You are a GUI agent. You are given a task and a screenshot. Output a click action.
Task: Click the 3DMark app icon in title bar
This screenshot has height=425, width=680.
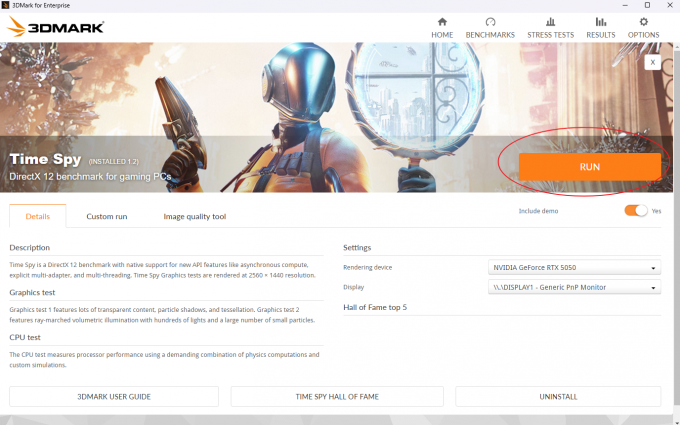(x=5, y=5)
